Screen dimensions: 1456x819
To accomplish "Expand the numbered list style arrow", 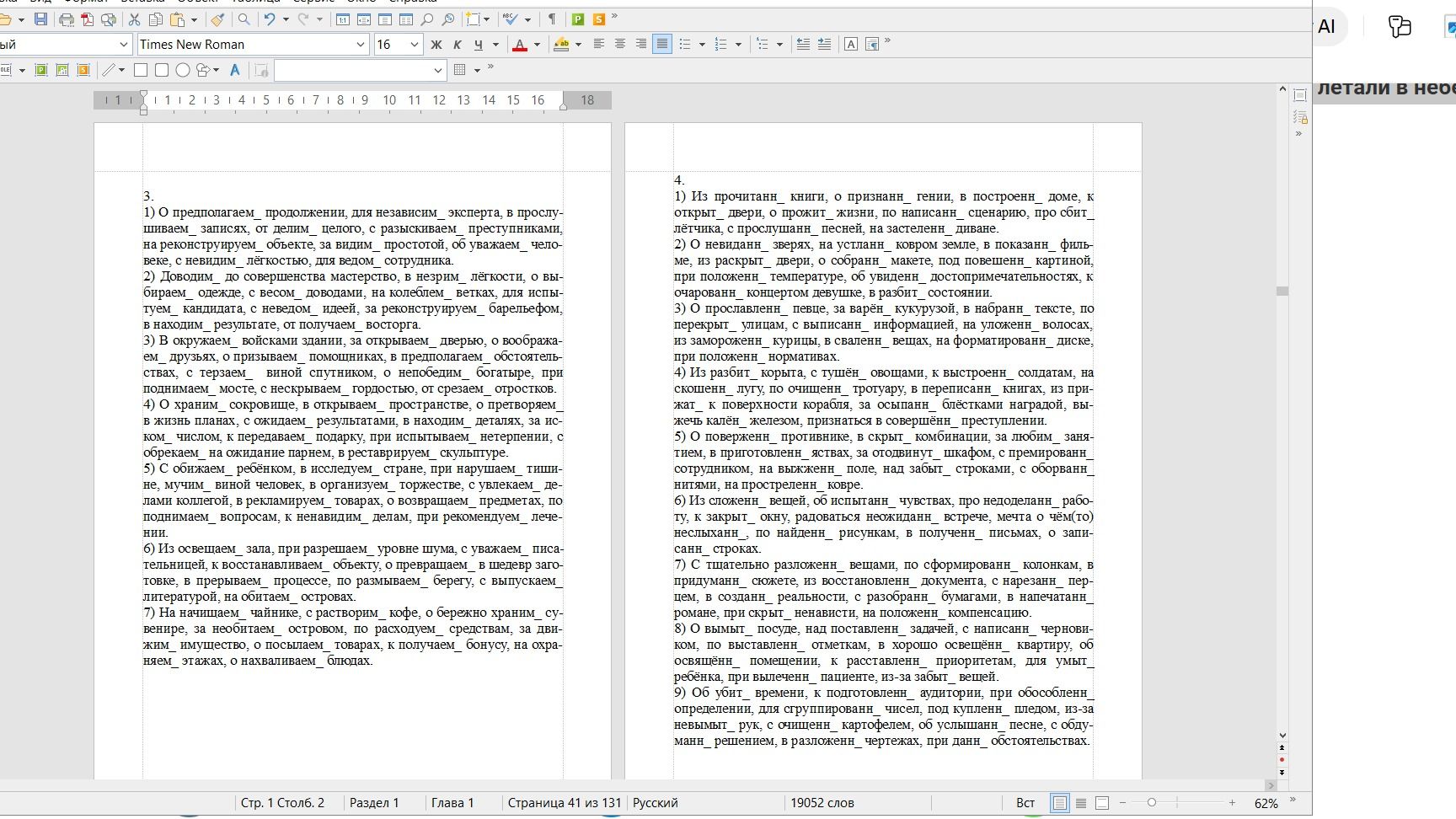I will [x=738, y=45].
